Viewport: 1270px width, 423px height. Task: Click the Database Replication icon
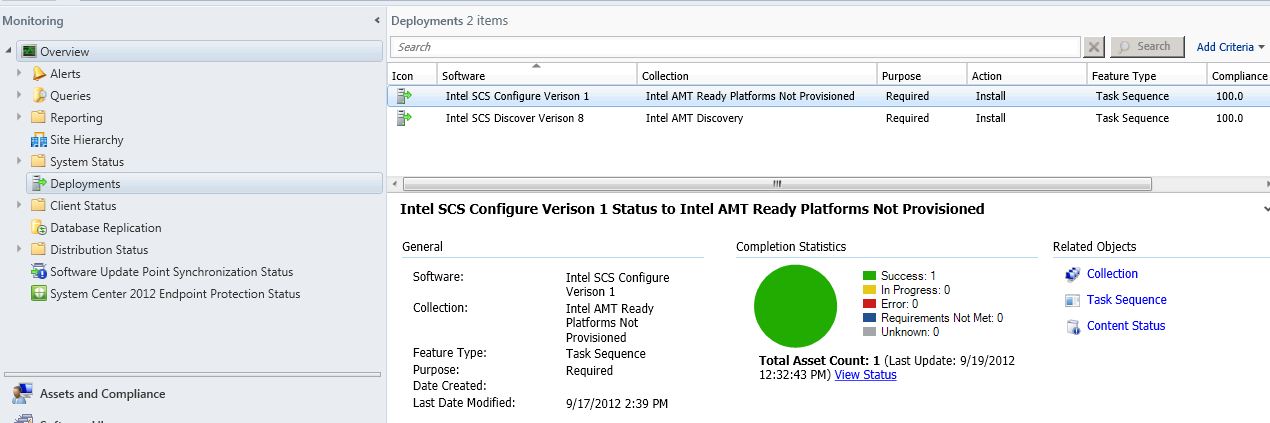pyautogui.click(x=39, y=228)
